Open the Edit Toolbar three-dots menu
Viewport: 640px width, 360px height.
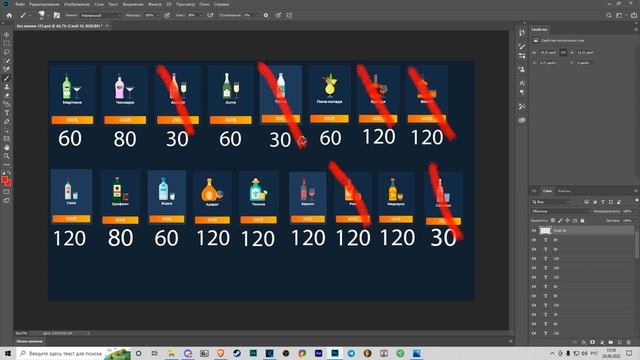point(7,164)
